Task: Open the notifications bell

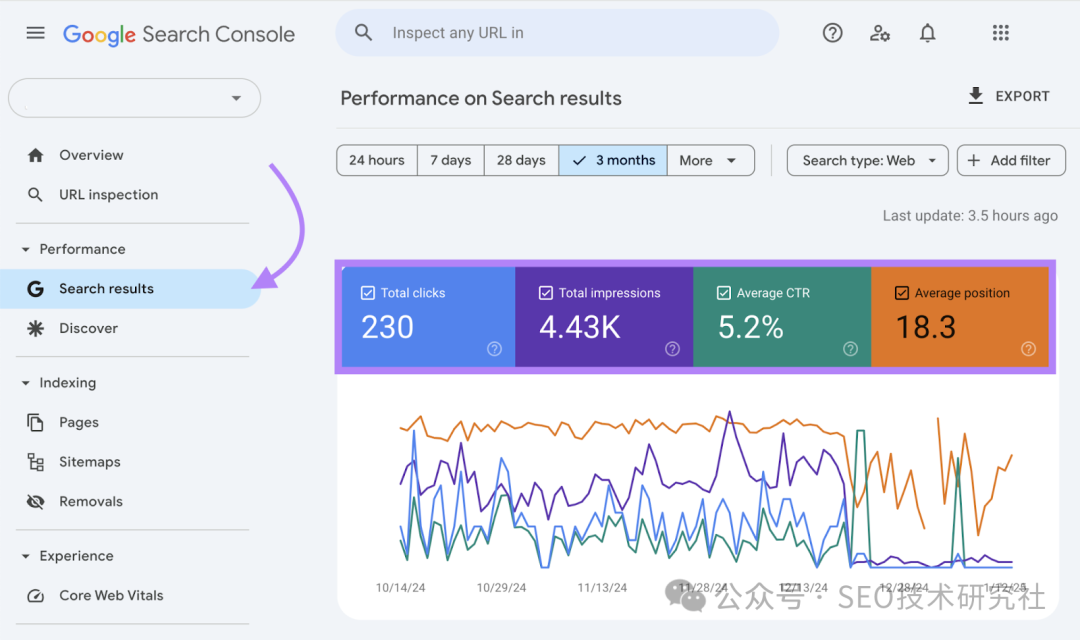Action: [x=928, y=33]
